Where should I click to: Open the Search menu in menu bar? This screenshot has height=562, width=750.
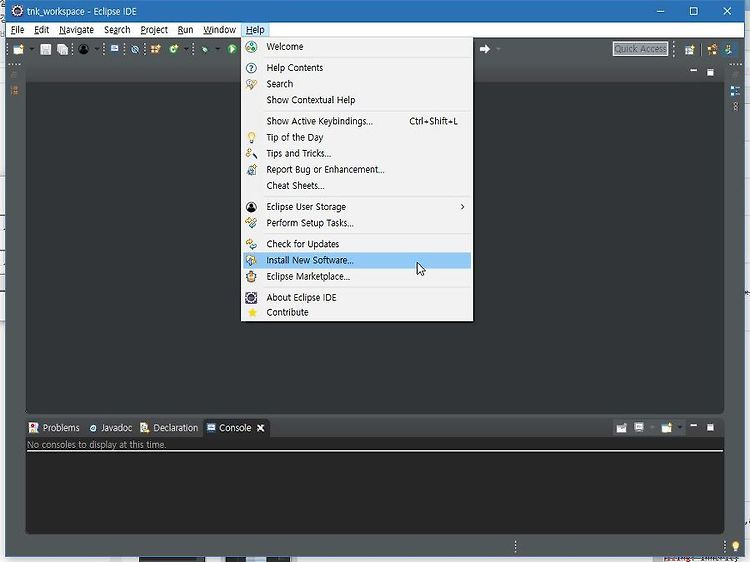(x=117, y=30)
